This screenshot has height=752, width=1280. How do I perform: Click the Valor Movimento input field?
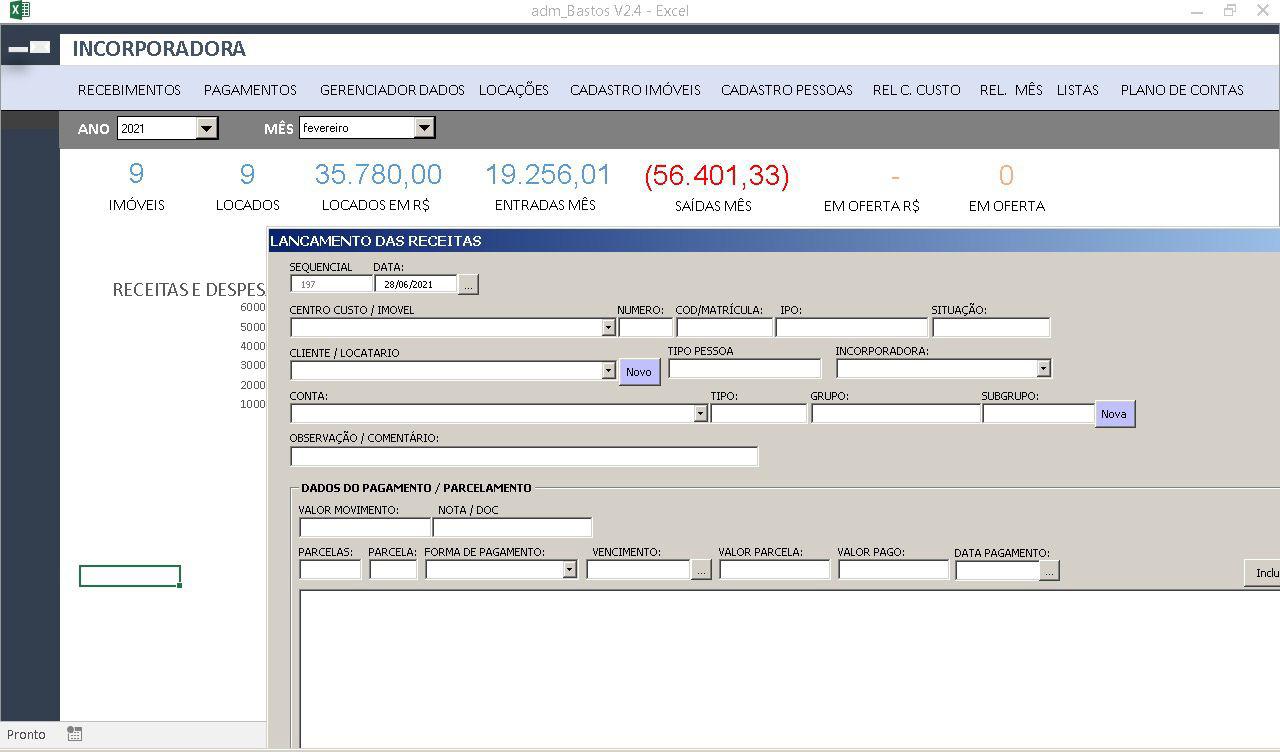coord(364,527)
